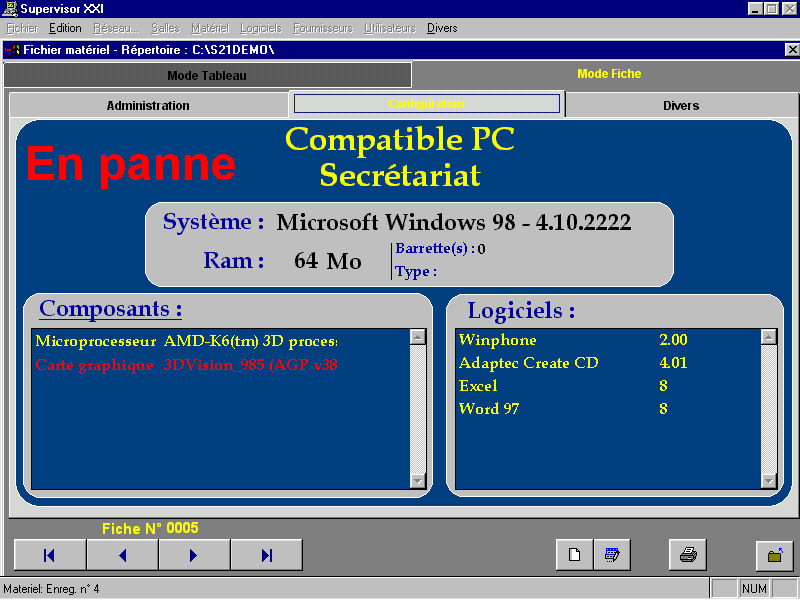Click the Compatible PC title

coord(399,139)
